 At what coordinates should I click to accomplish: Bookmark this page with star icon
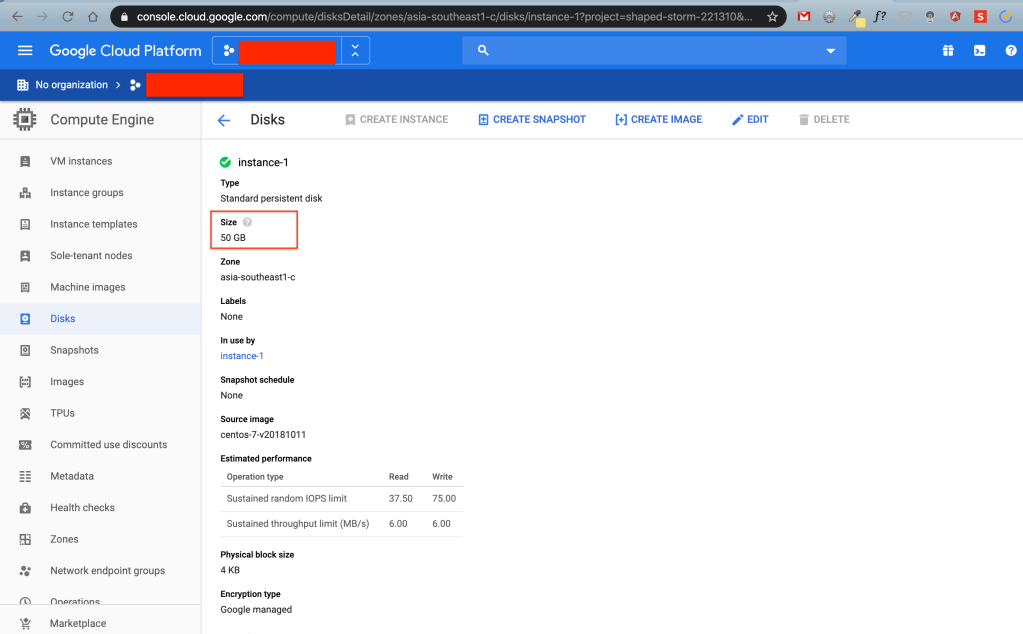[773, 17]
